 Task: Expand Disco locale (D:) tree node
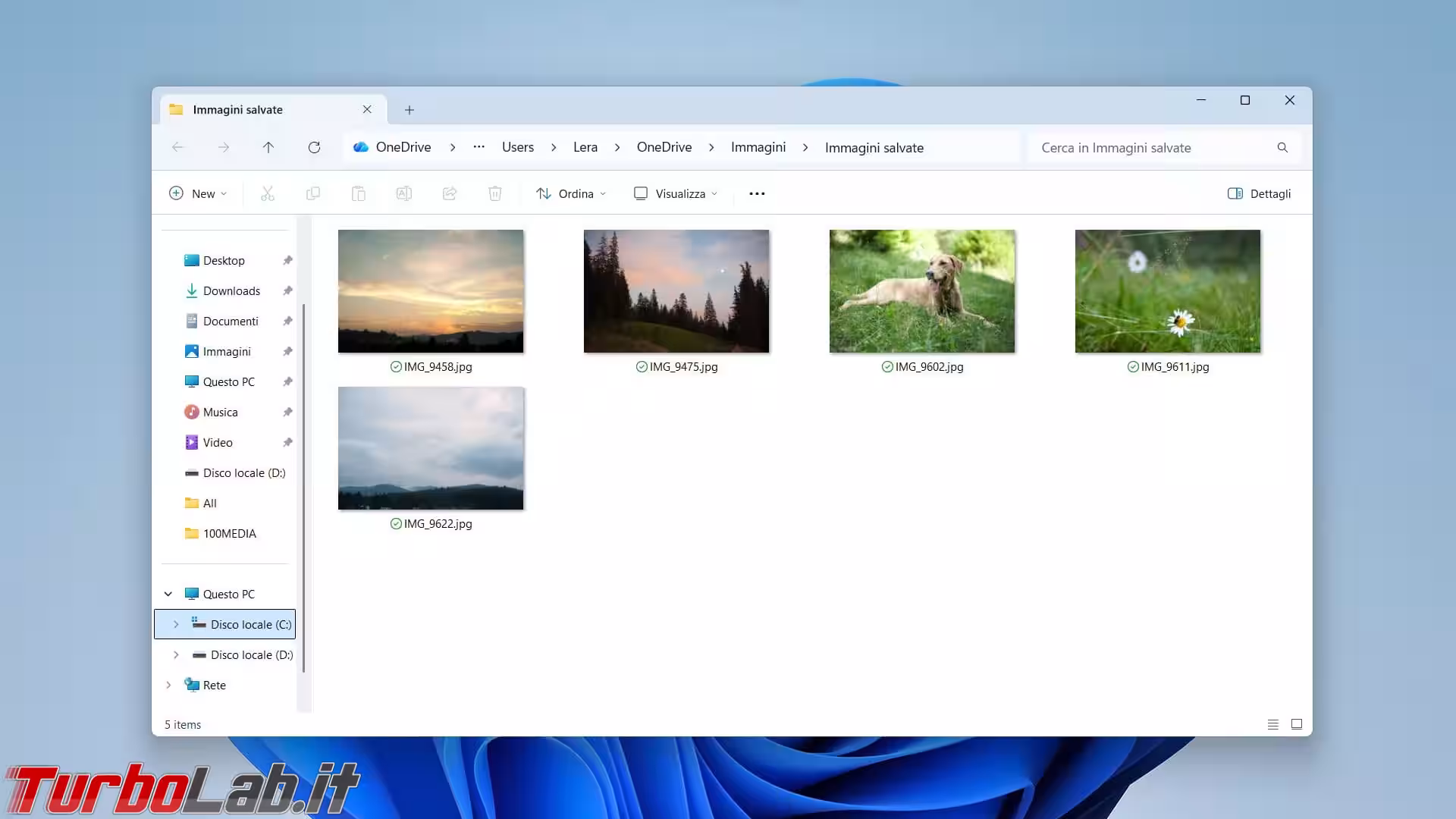[176, 654]
